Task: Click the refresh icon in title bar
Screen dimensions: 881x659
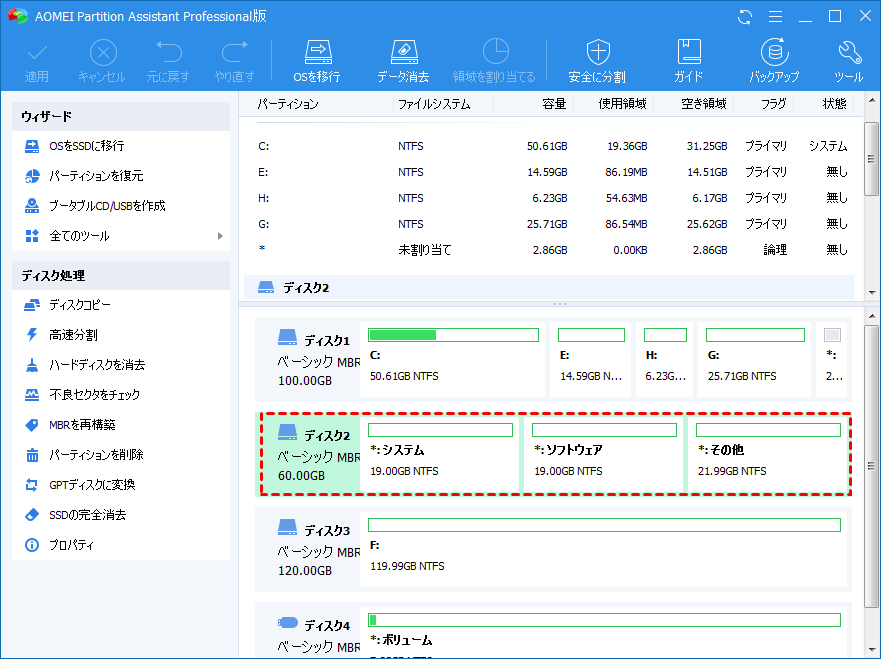Action: [745, 17]
